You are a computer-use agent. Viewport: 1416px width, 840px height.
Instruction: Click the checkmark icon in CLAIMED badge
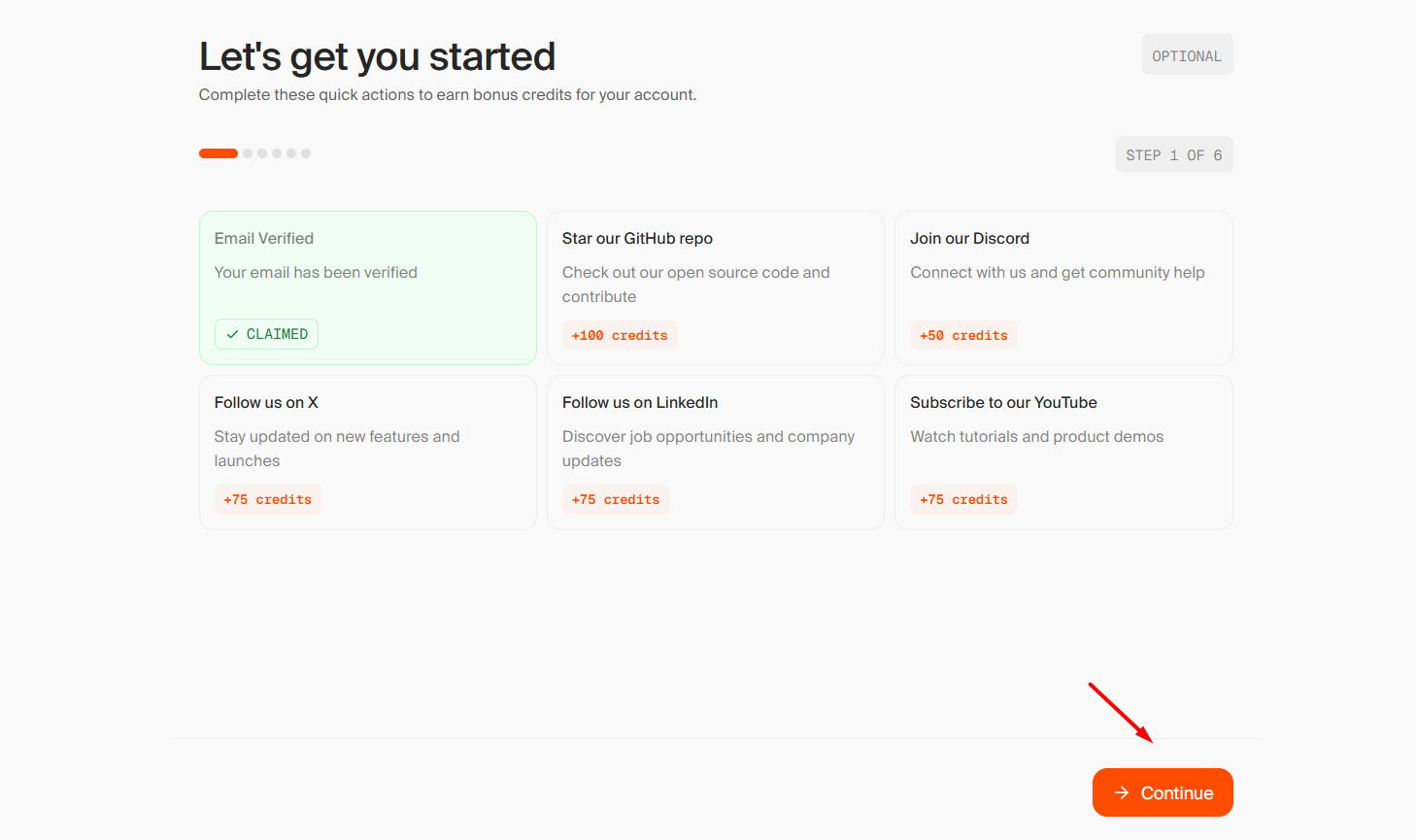pyautogui.click(x=232, y=334)
